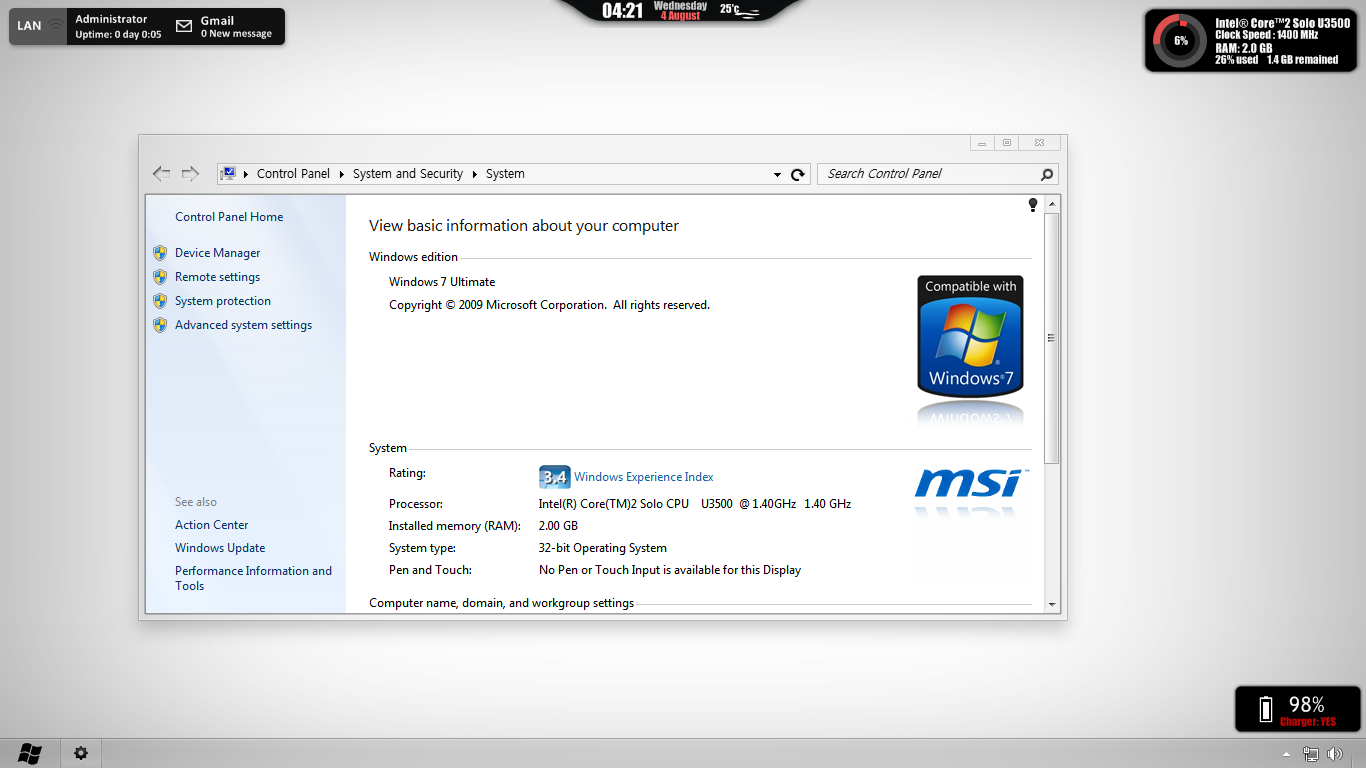Click the shield icon beside Remote settings

(160, 277)
